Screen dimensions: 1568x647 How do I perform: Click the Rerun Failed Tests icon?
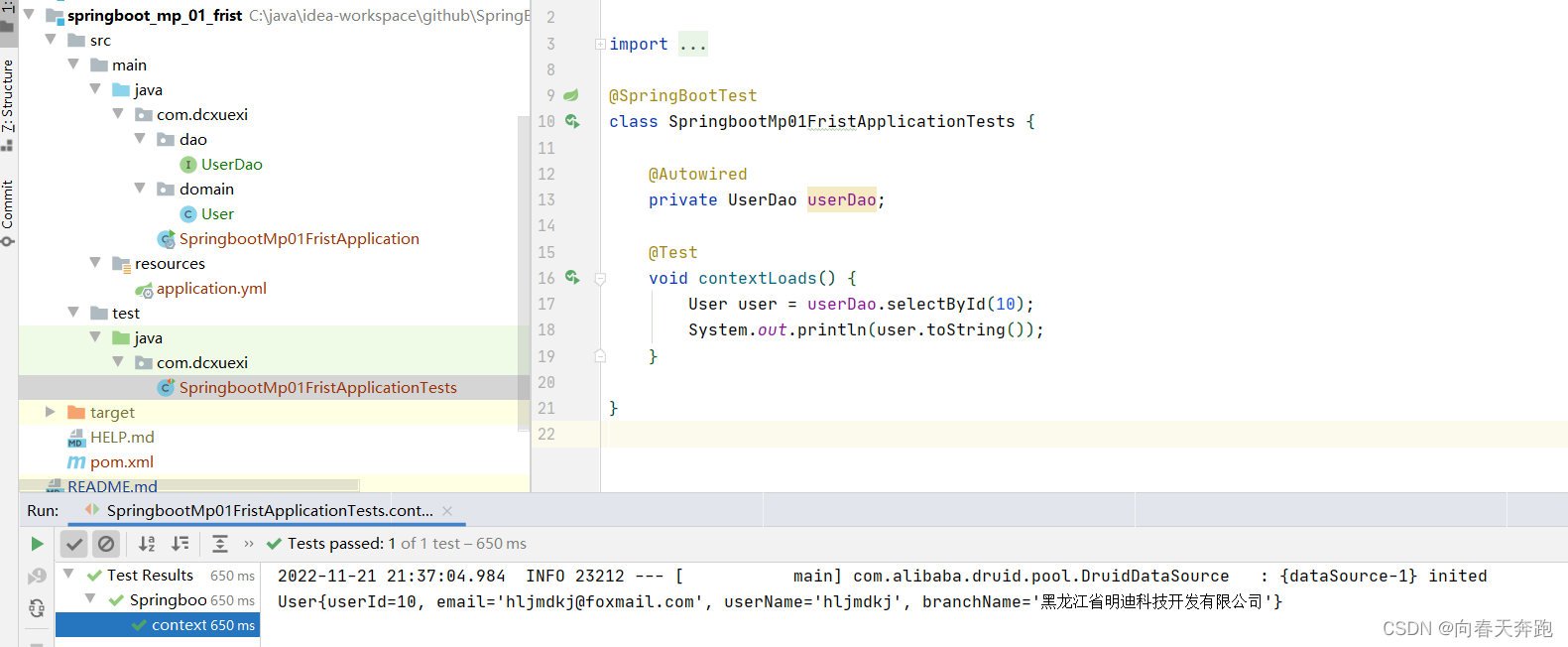click(x=37, y=577)
